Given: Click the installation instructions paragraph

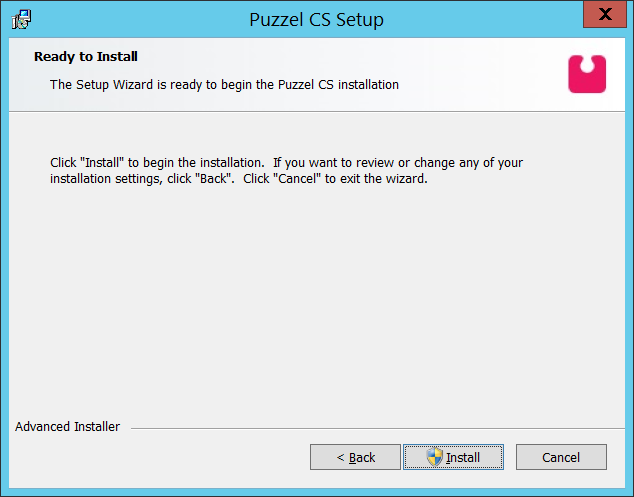Looking at the screenshot, I should point(286,171).
